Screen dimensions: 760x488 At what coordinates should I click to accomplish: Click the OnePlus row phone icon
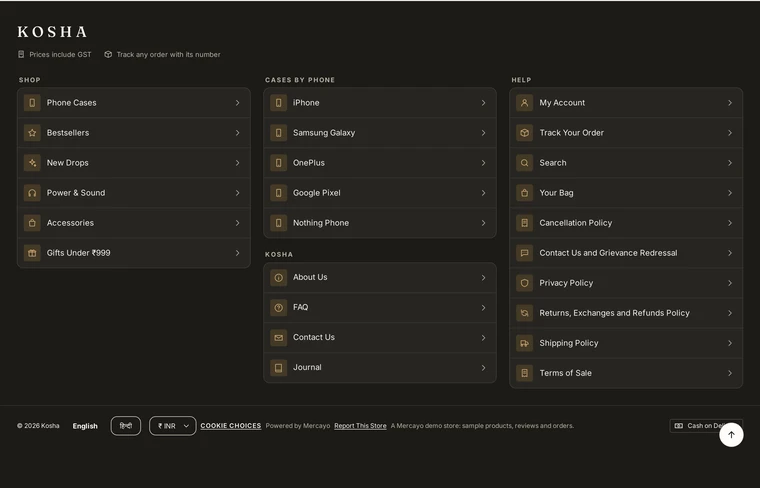tap(278, 163)
